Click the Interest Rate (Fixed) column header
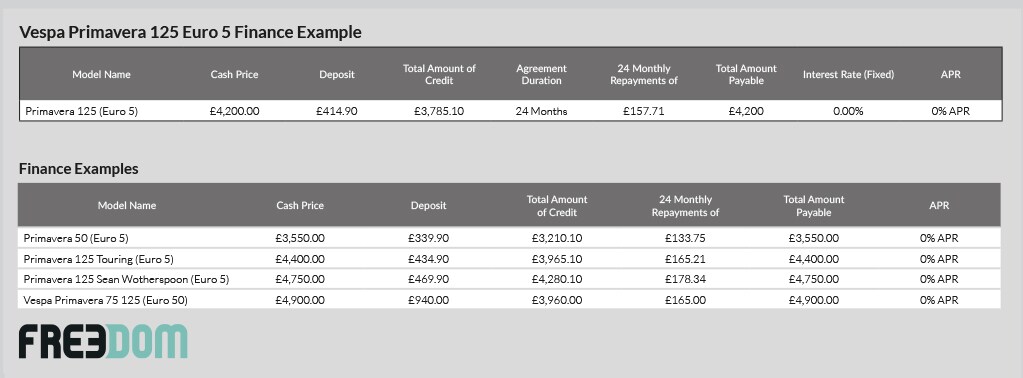Screen dimensions: 1023x378 tap(848, 74)
